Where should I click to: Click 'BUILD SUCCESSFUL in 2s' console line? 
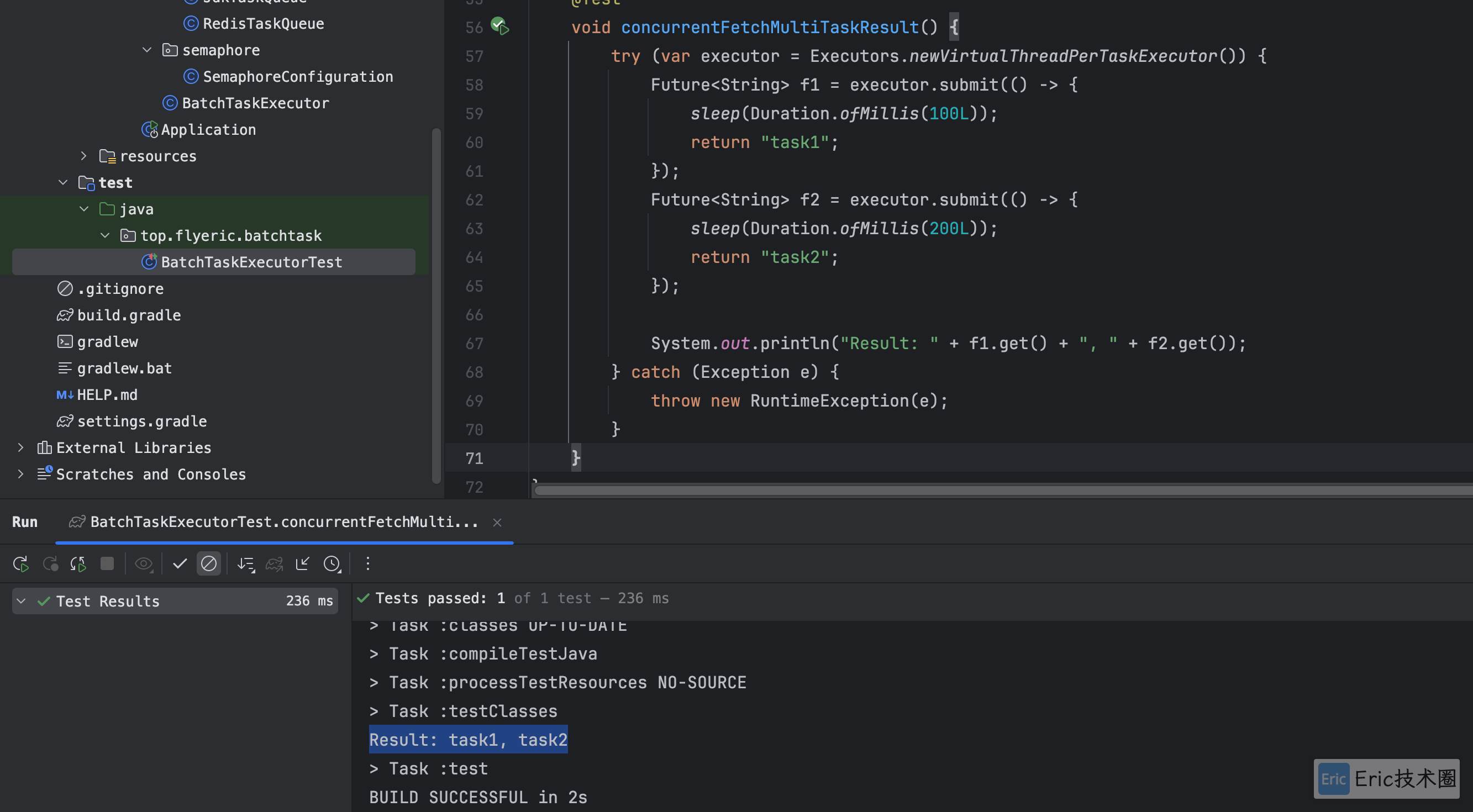(x=478, y=797)
